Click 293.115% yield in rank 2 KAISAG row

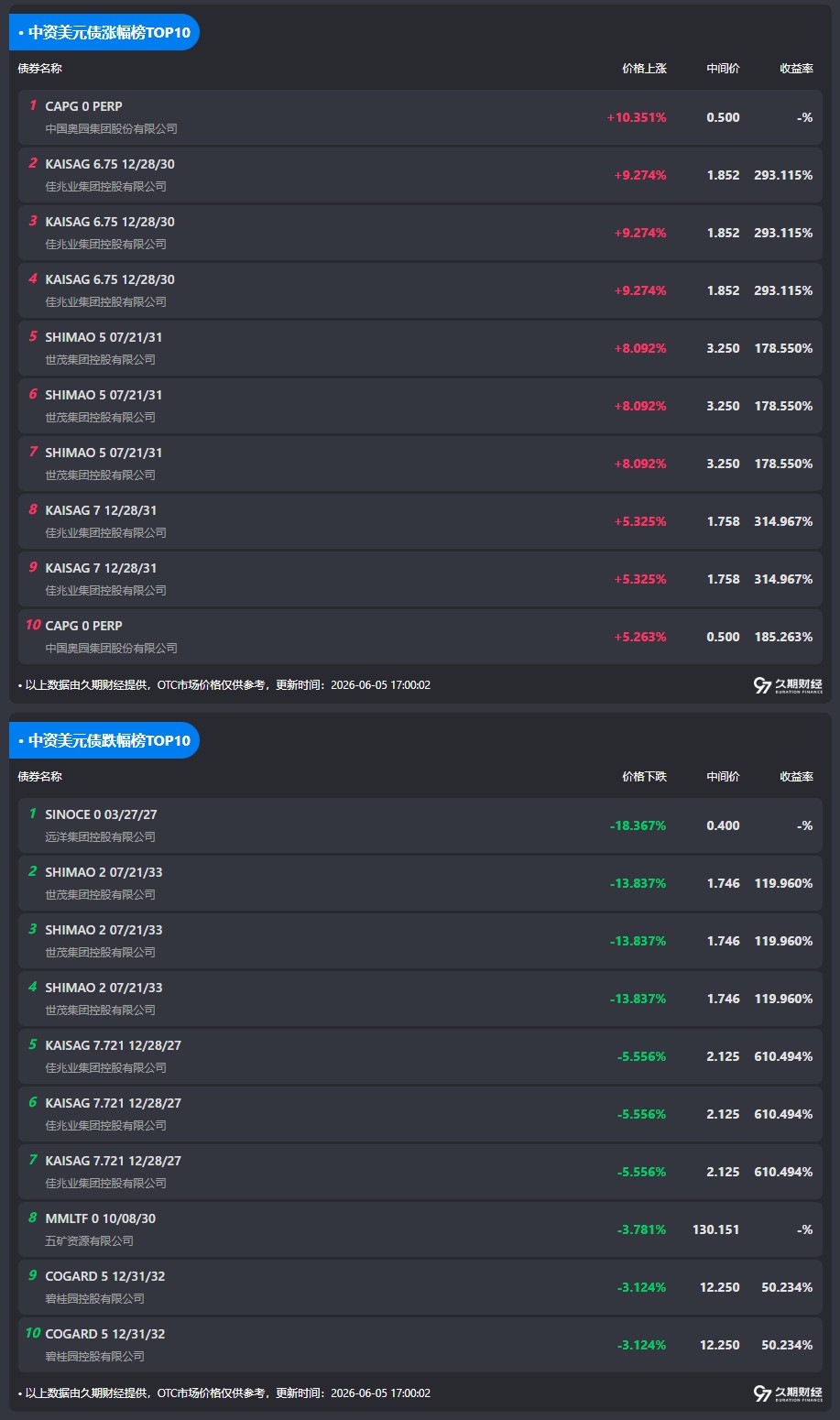tap(783, 175)
